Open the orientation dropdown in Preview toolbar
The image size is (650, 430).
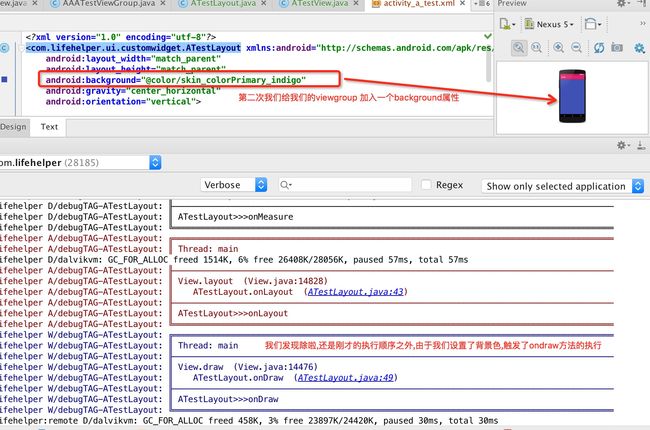pyautogui.click(x=593, y=24)
